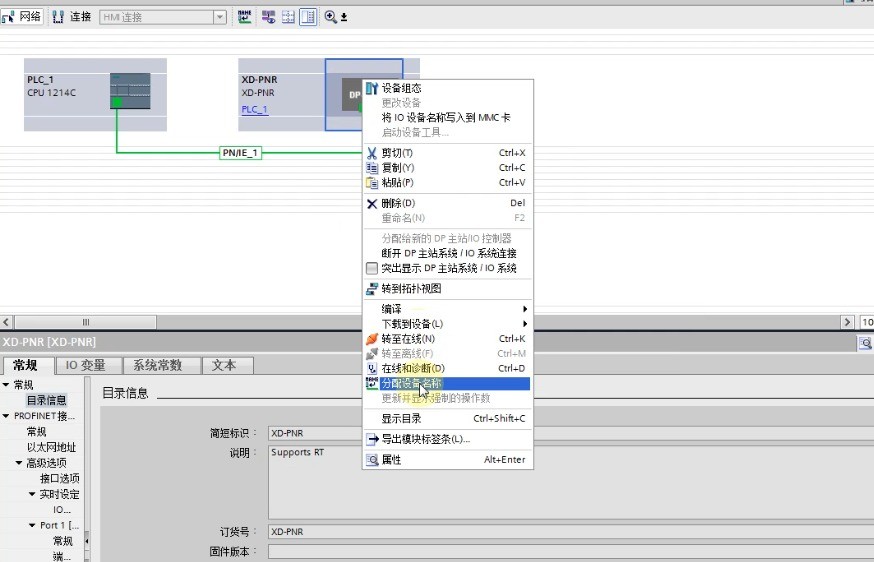
Task: Collapse the 常规 root tree node
Action: tap(6, 385)
